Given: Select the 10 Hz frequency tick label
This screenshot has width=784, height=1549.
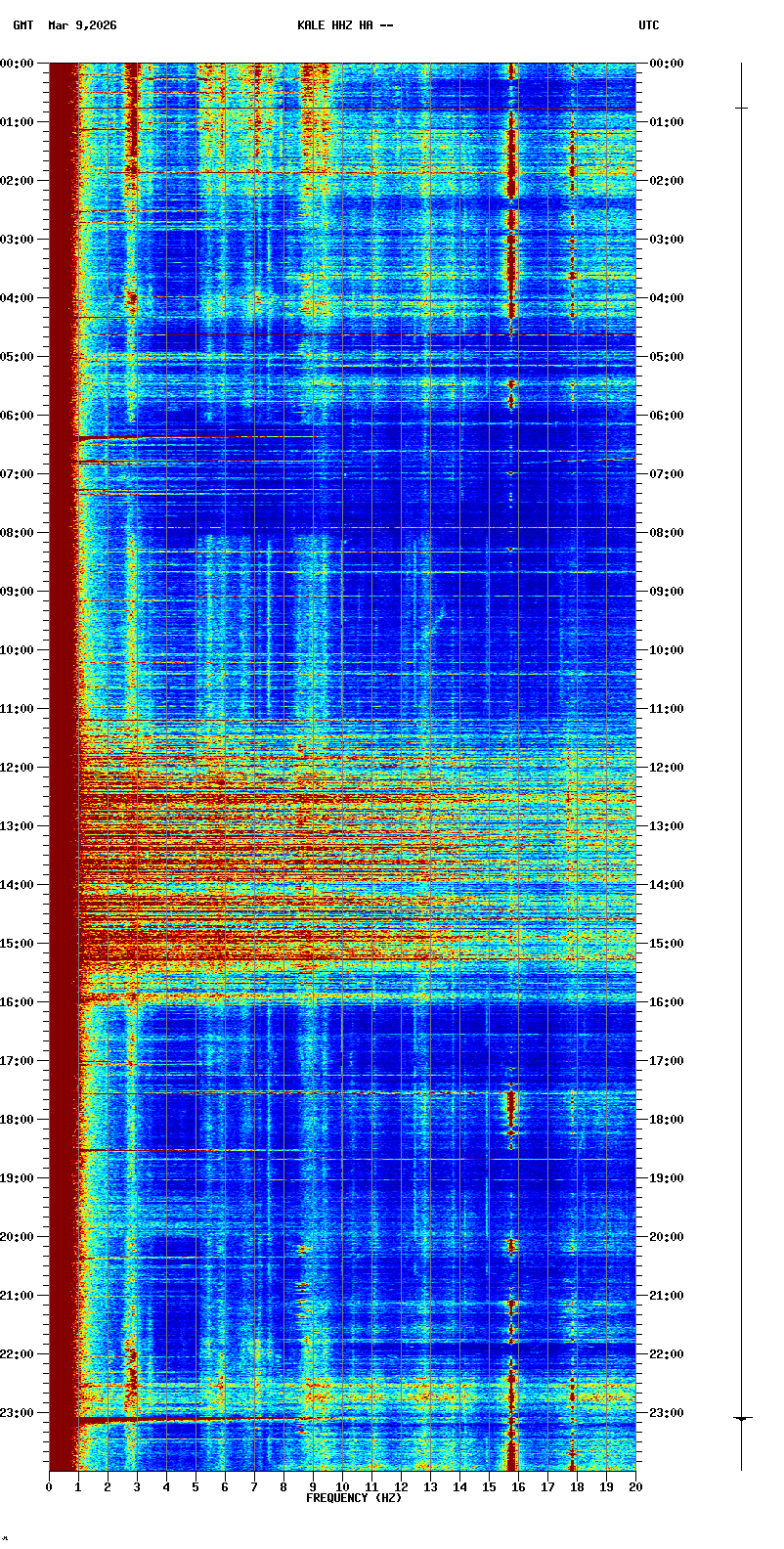Looking at the screenshot, I should pyautogui.click(x=342, y=1487).
